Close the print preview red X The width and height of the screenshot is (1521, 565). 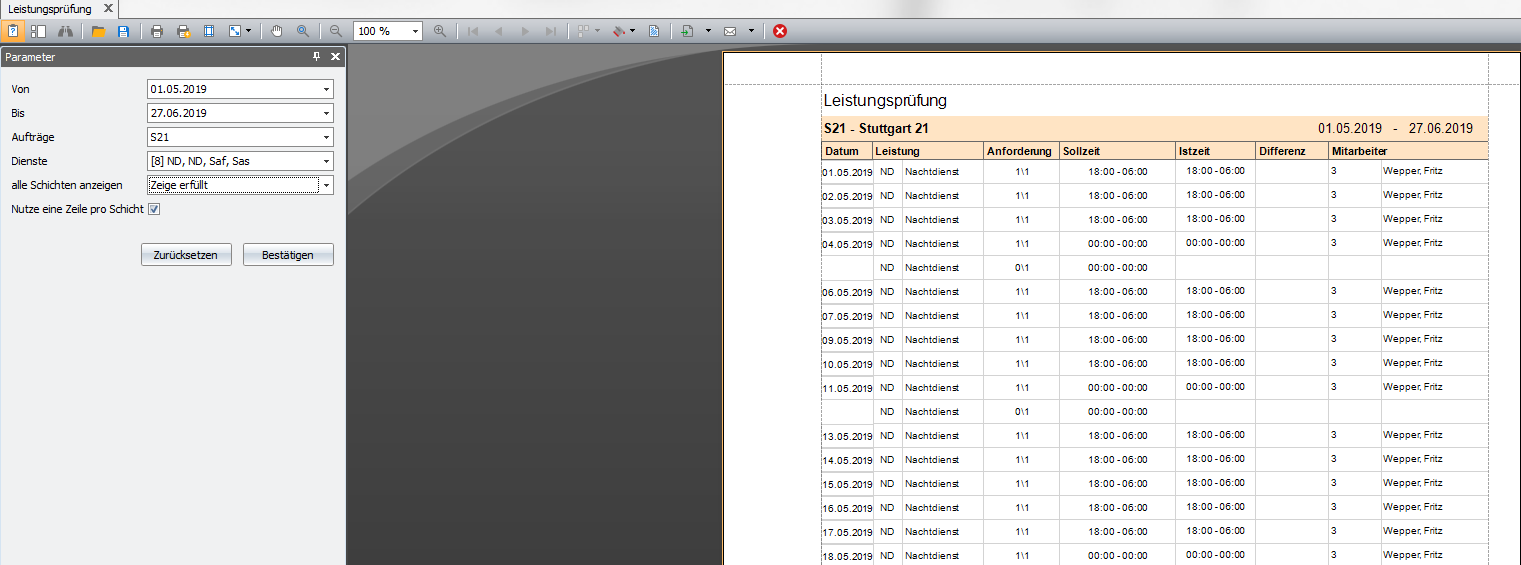click(x=780, y=31)
